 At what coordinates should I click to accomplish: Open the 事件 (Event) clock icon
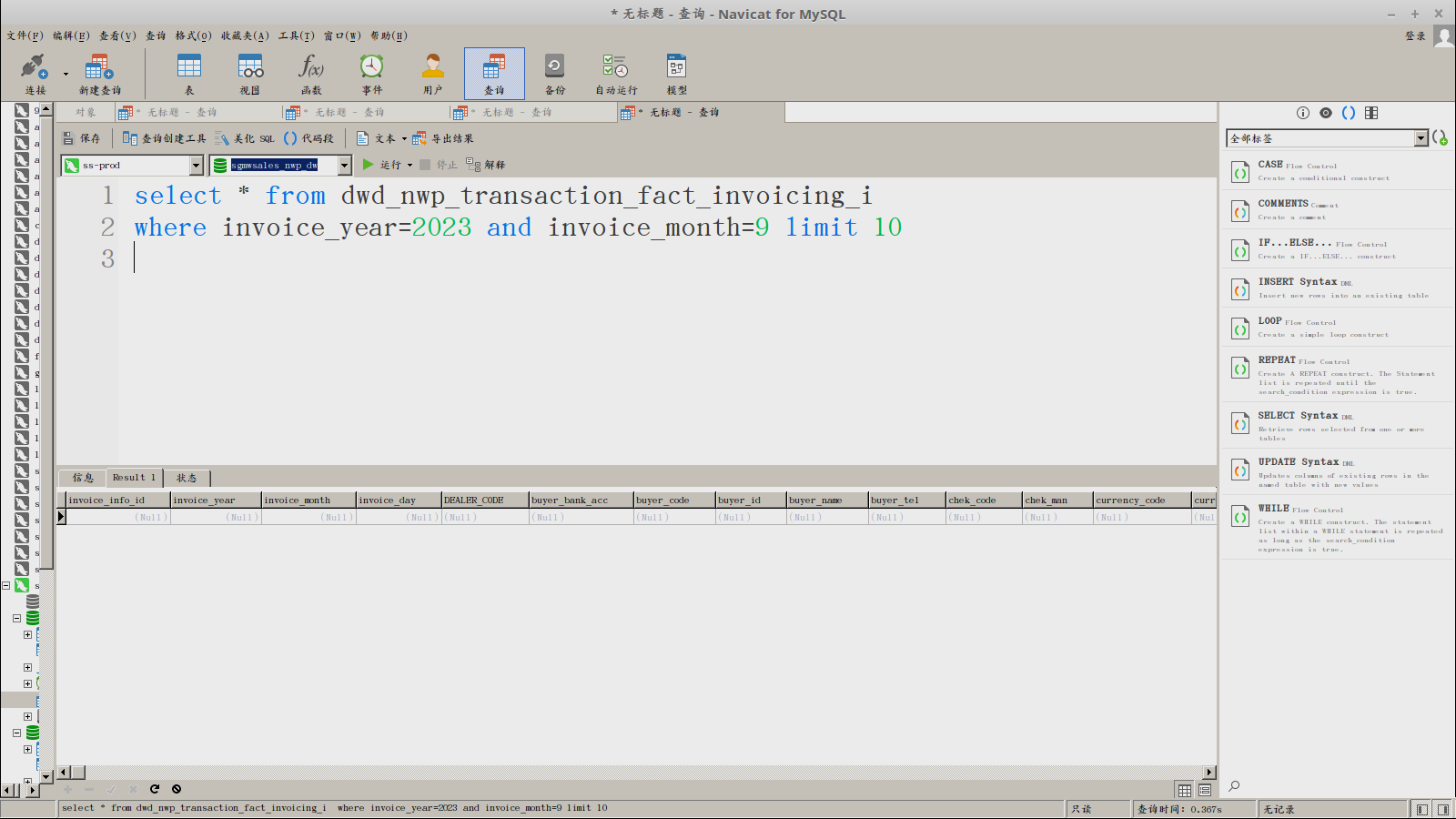point(371,73)
